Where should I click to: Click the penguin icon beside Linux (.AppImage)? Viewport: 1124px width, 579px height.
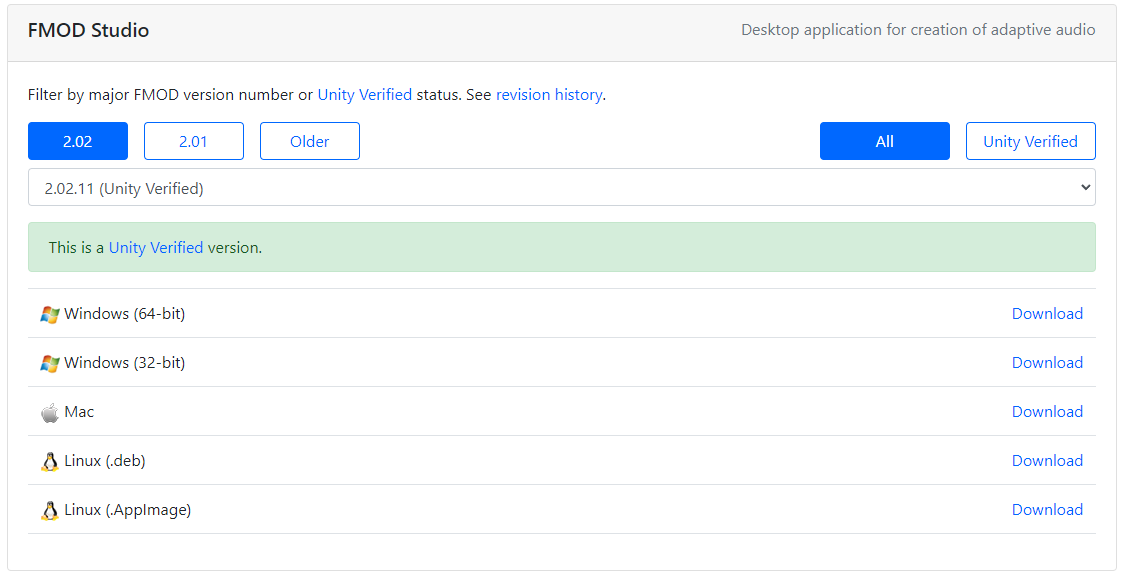(49, 510)
